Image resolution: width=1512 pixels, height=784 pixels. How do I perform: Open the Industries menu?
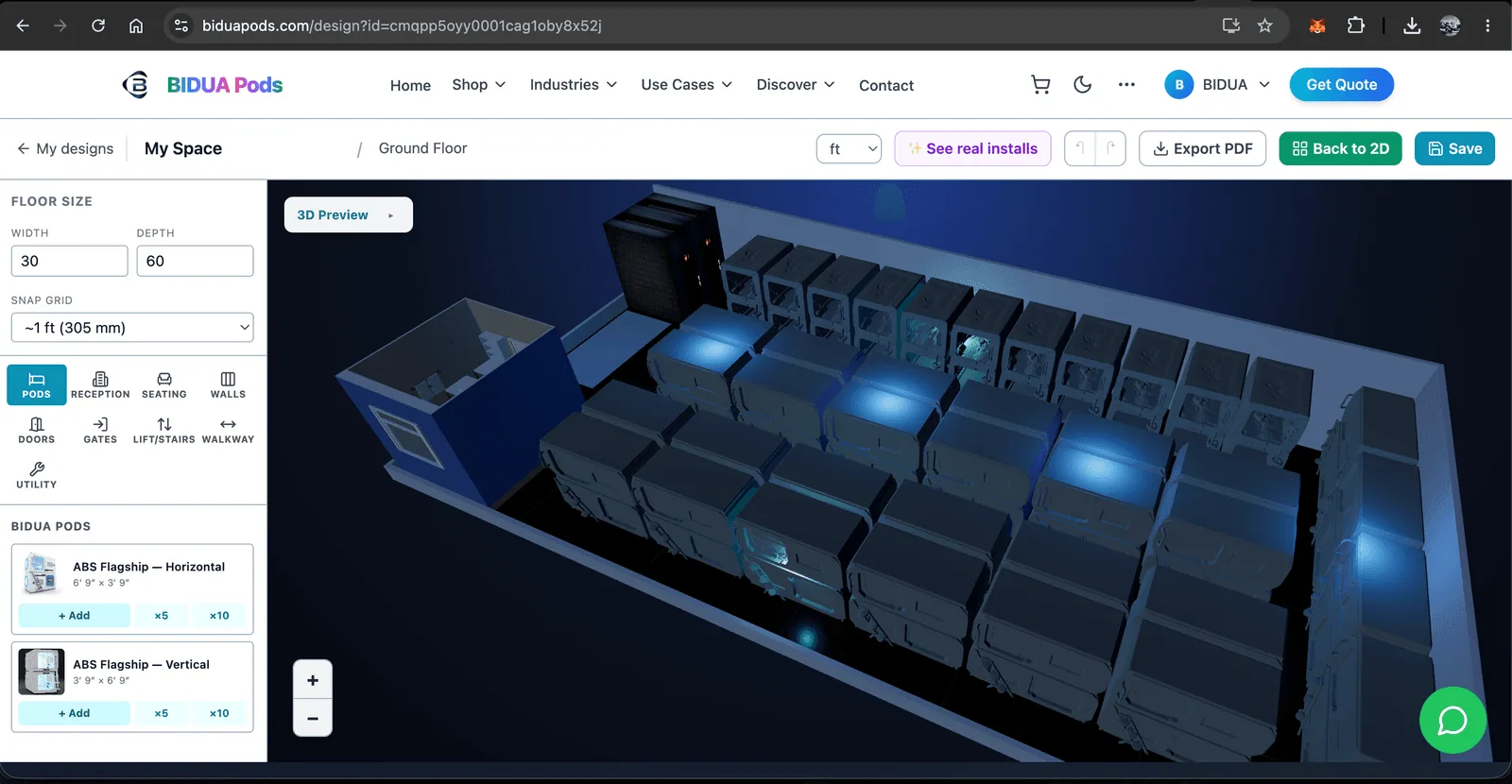click(x=573, y=85)
